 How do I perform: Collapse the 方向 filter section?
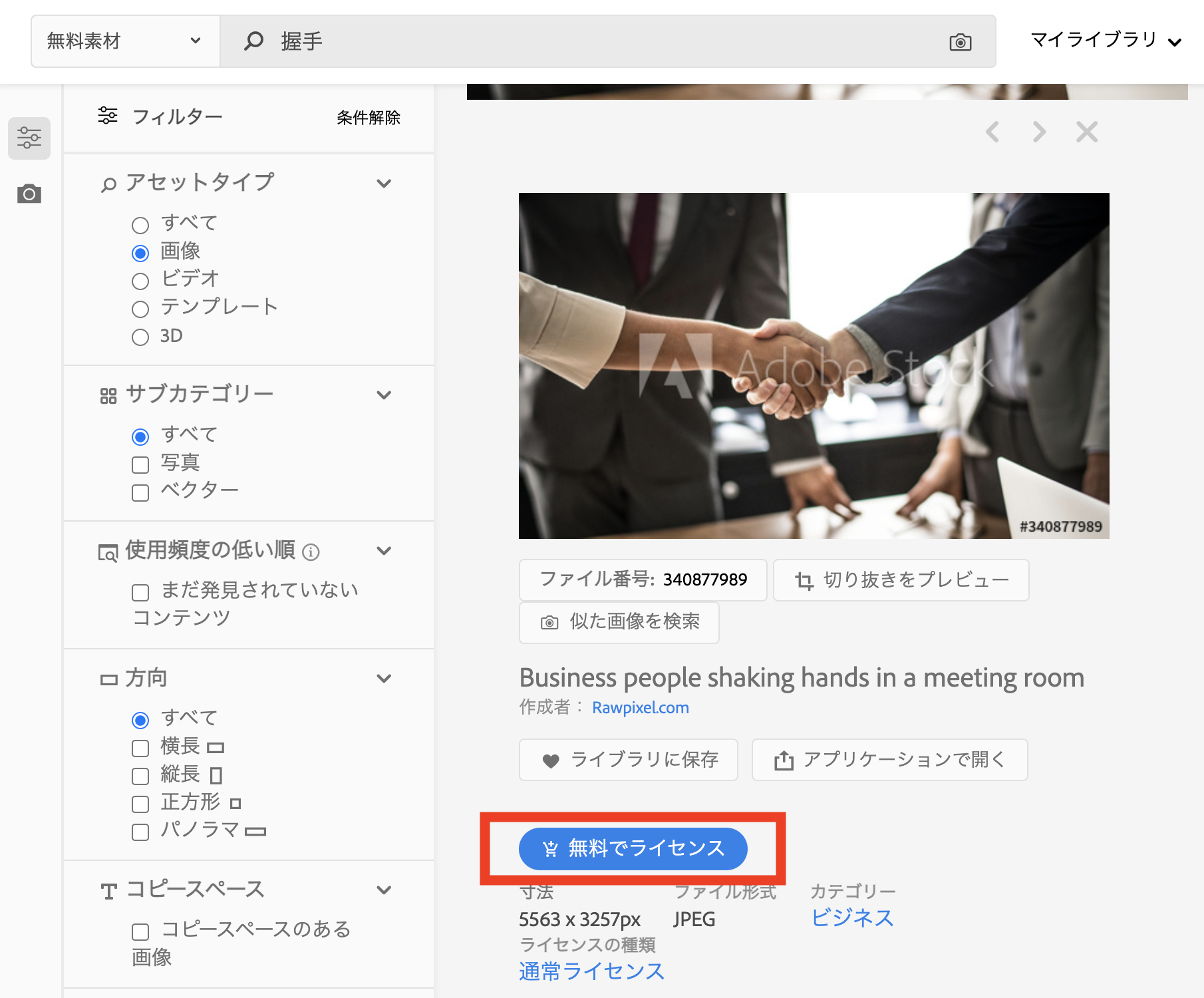[x=384, y=678]
